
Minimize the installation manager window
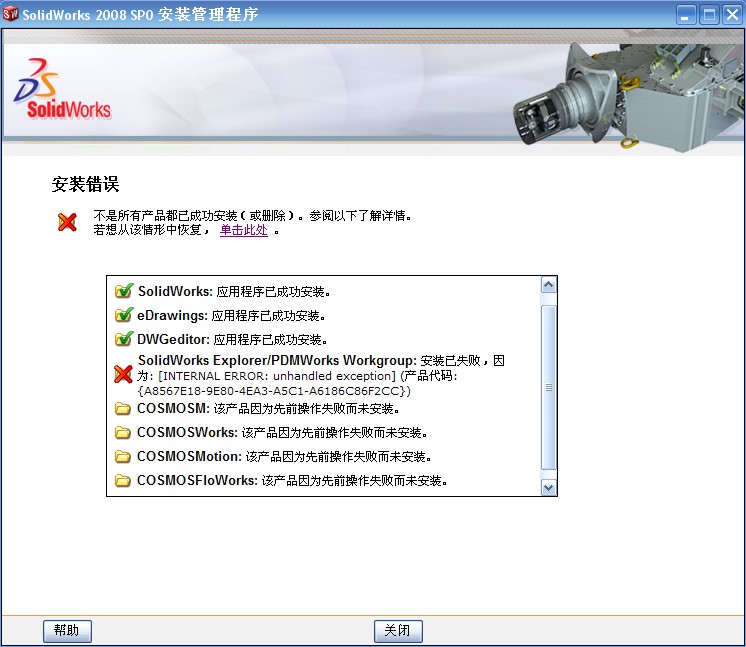pyautogui.click(x=686, y=15)
